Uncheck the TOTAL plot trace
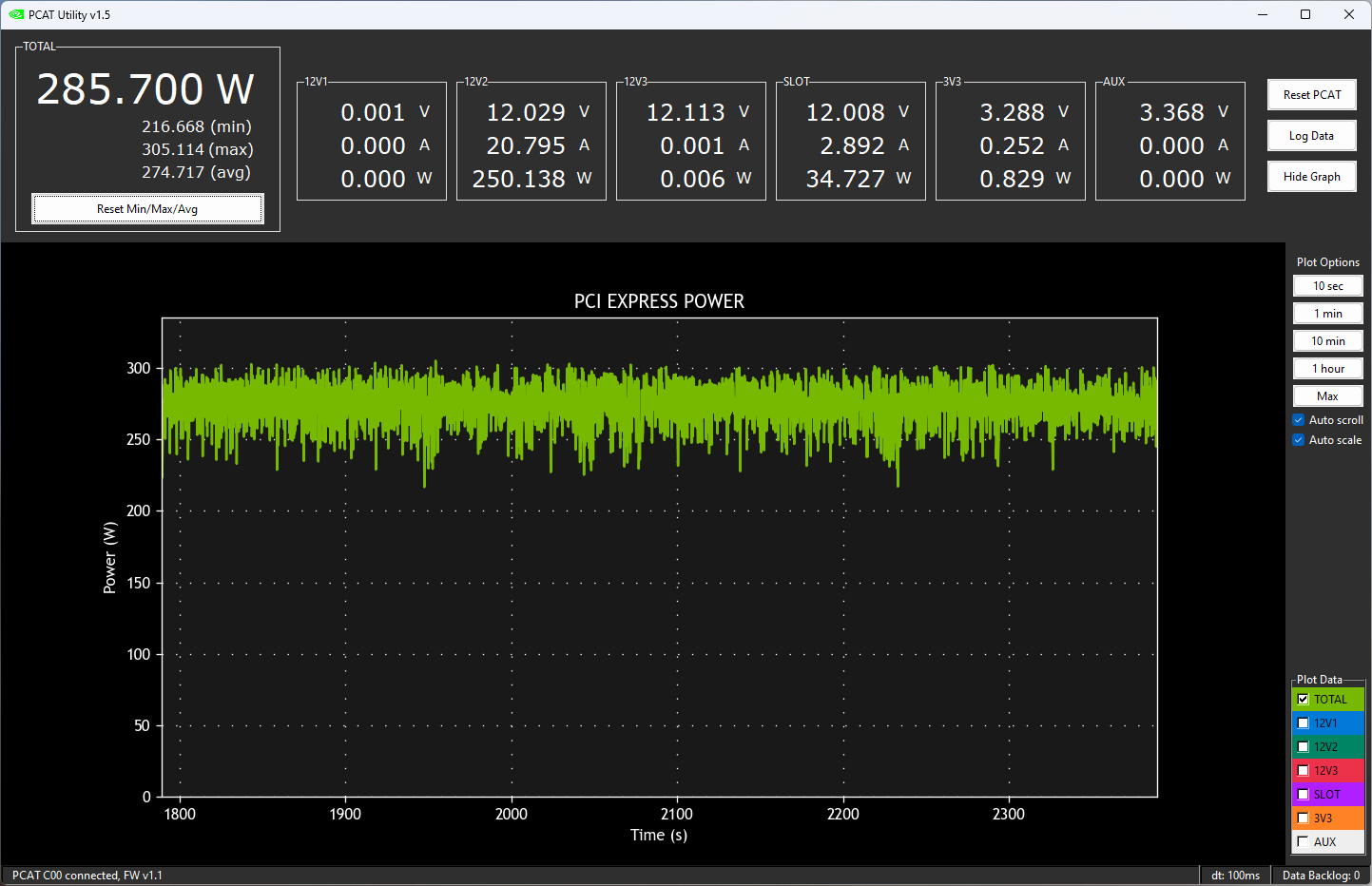The height and width of the screenshot is (886, 1372). point(1304,699)
